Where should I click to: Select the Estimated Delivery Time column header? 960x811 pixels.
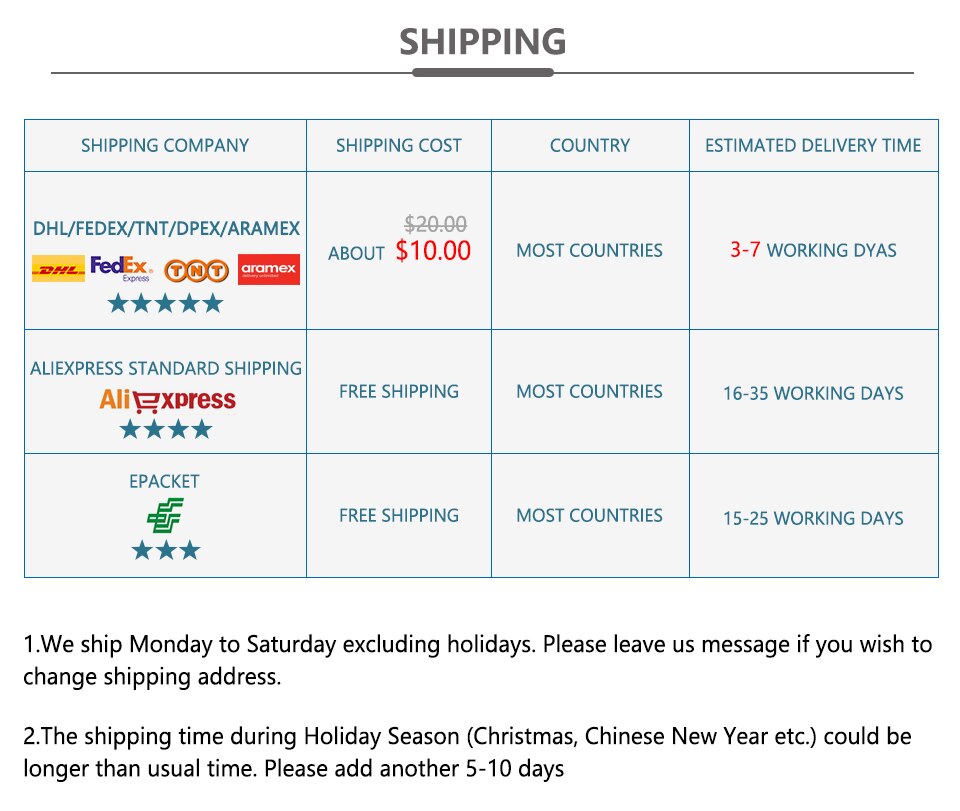(x=813, y=146)
